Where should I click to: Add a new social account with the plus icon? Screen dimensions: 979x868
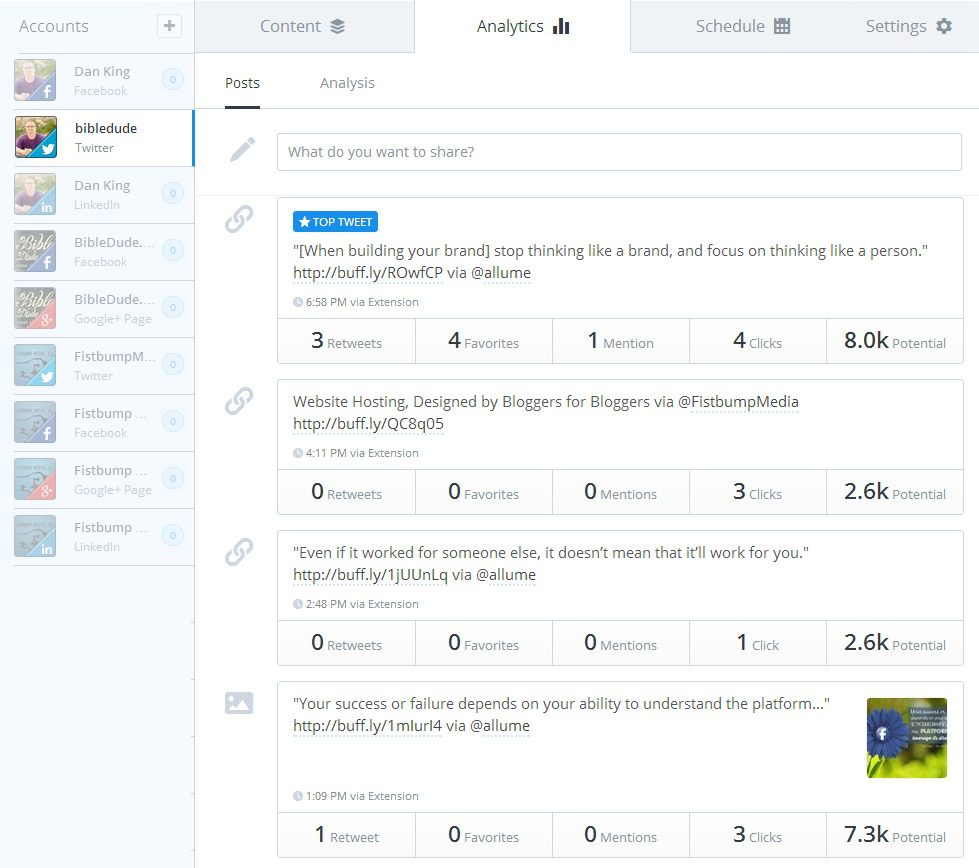pos(170,26)
